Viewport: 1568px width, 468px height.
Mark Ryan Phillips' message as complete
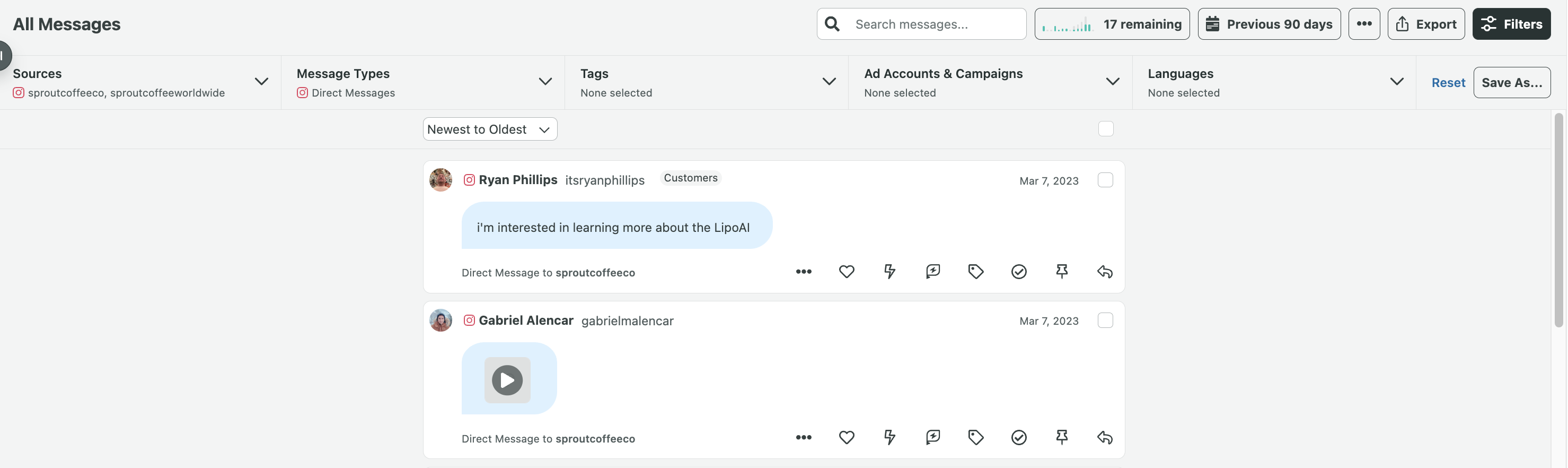(x=1019, y=272)
